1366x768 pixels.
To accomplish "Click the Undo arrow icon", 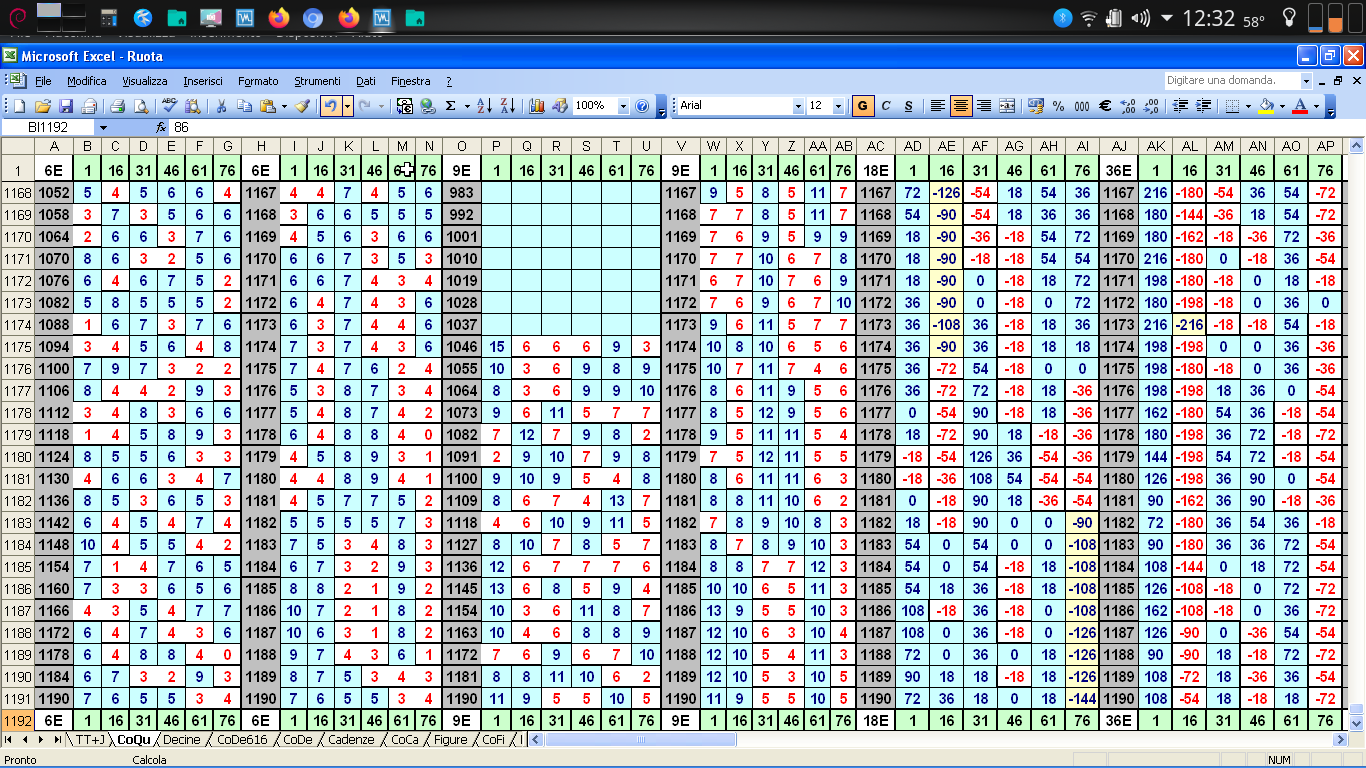I will [x=330, y=105].
